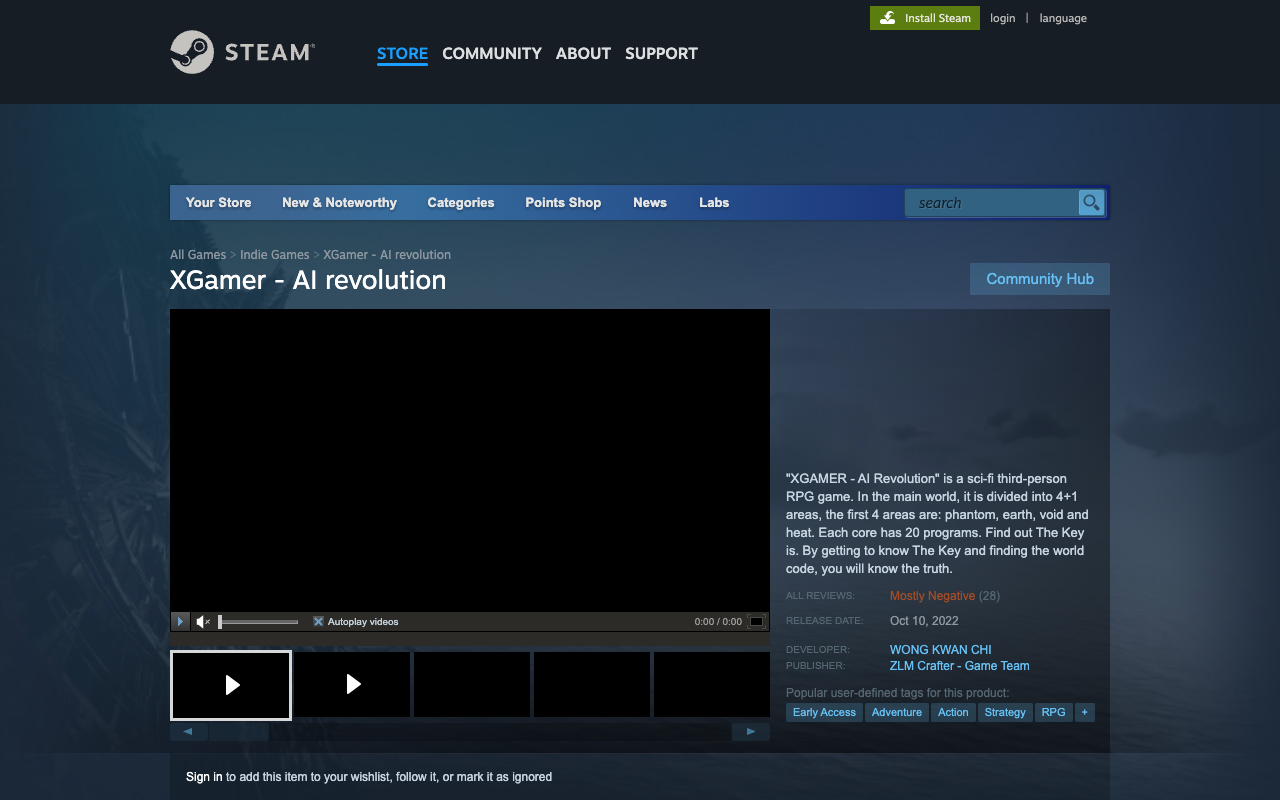
Task: Click the 0:00 / 0:00 video time
Action: (x=718, y=622)
